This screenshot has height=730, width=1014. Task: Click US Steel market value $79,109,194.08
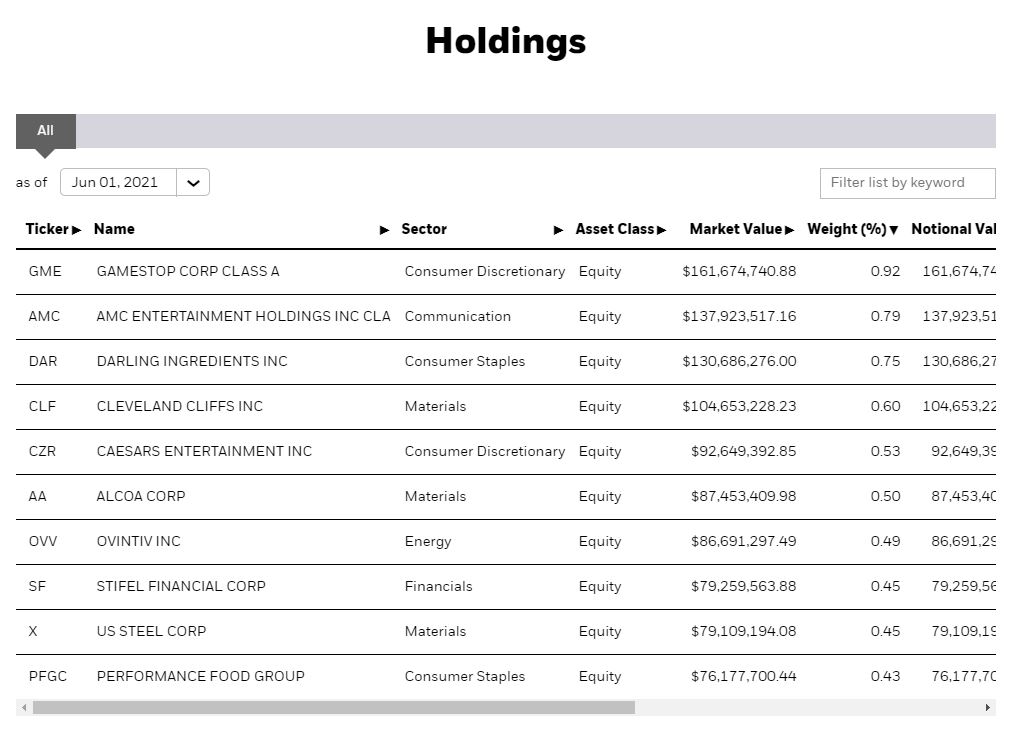point(744,631)
